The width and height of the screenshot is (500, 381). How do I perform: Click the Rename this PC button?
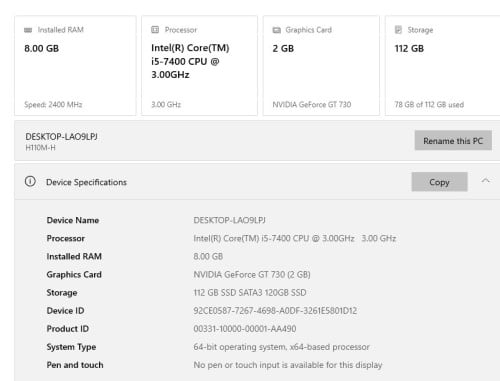pos(453,141)
